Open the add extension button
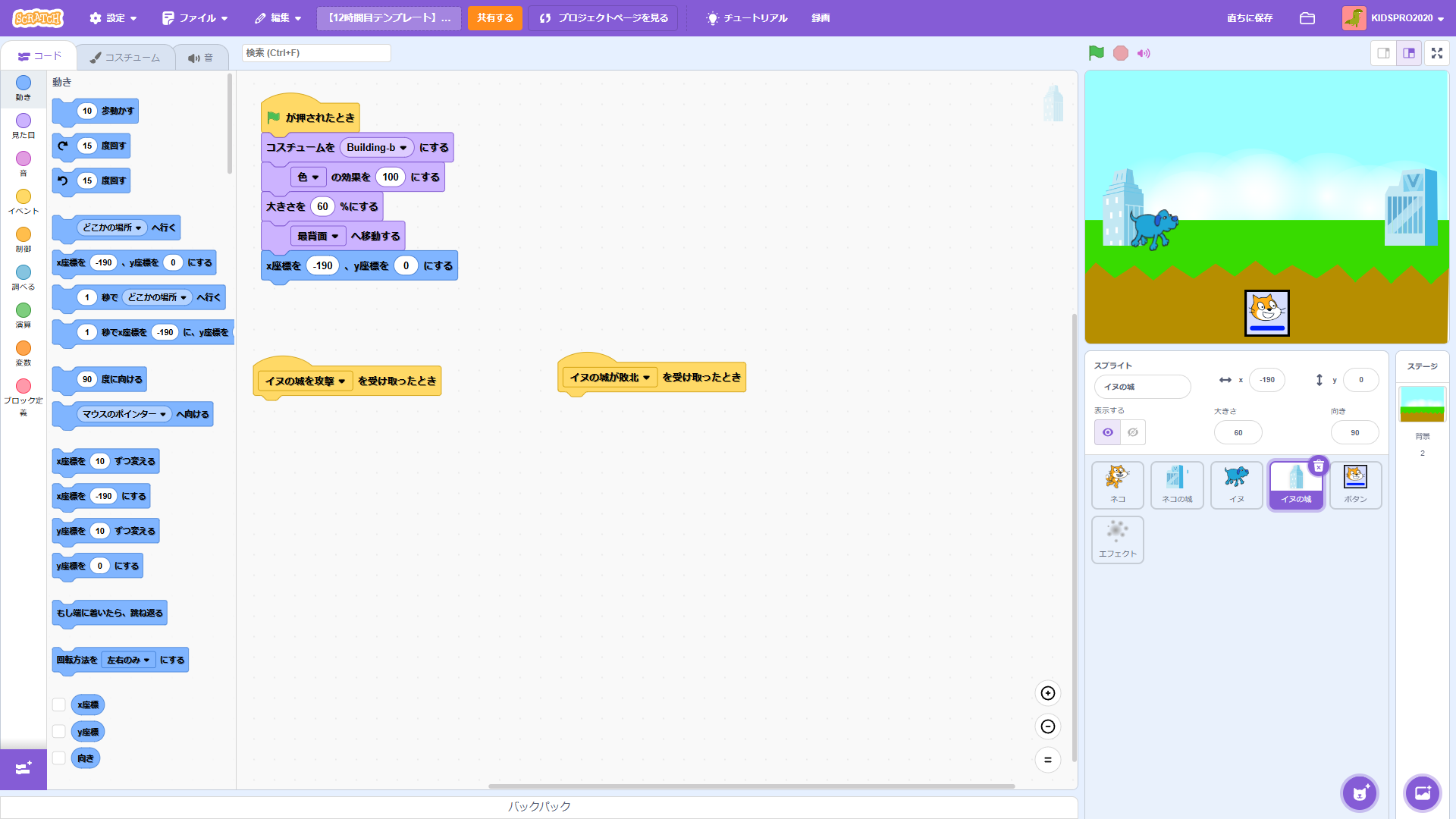The image size is (1456, 819). 23,769
